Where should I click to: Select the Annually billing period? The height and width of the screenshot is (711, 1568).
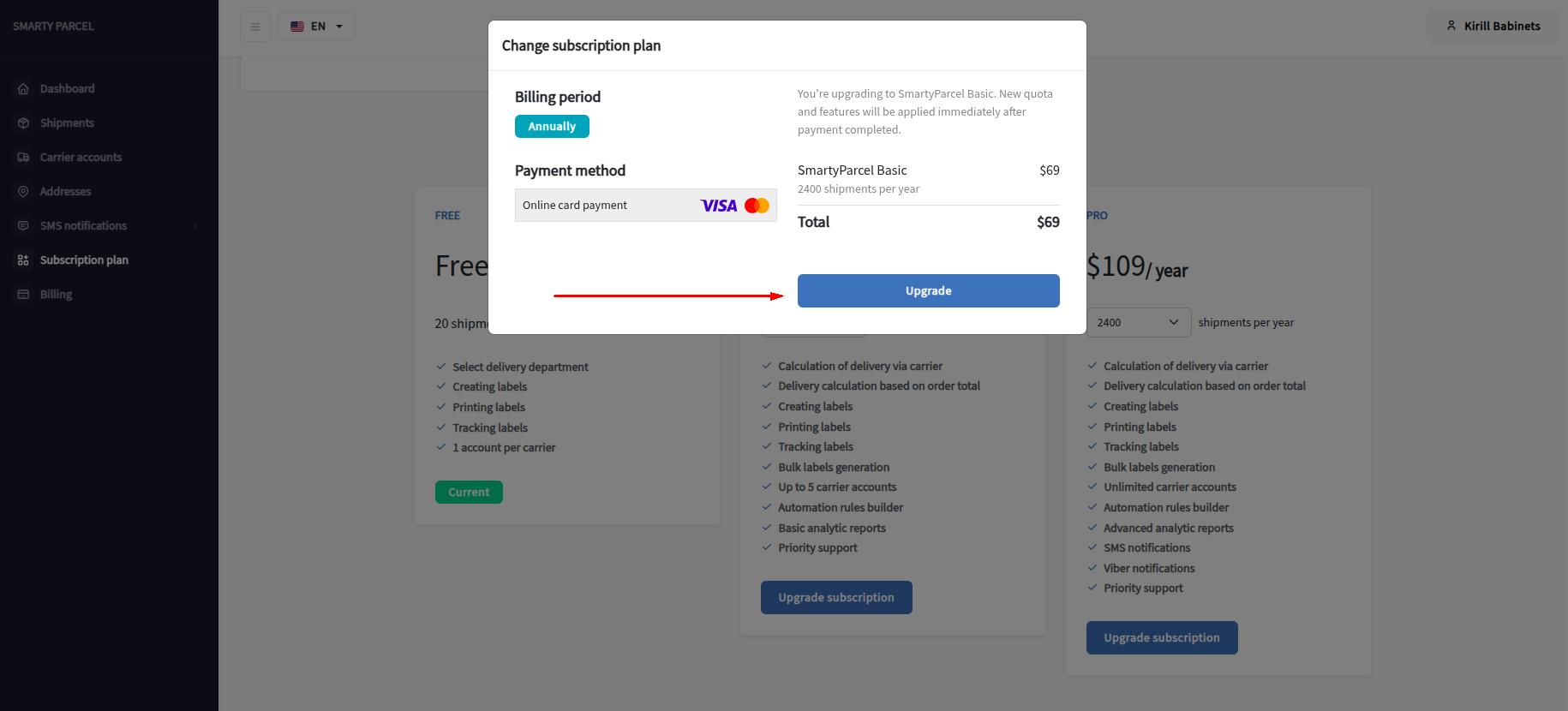coord(552,127)
